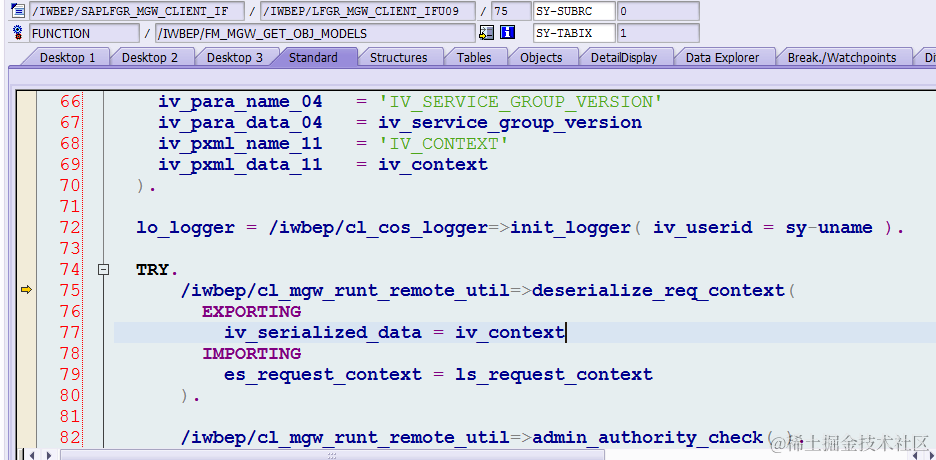
Task: Click init_logger method call on line 72
Action: 569,228
